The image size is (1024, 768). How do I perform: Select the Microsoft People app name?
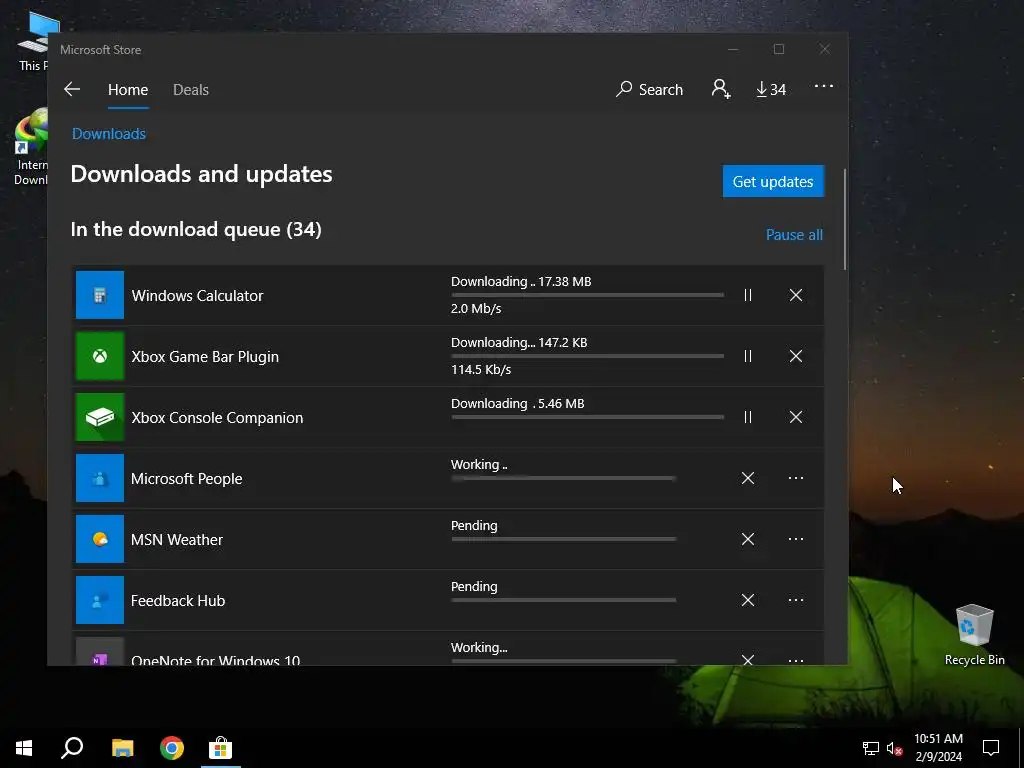pyautogui.click(x=186, y=479)
